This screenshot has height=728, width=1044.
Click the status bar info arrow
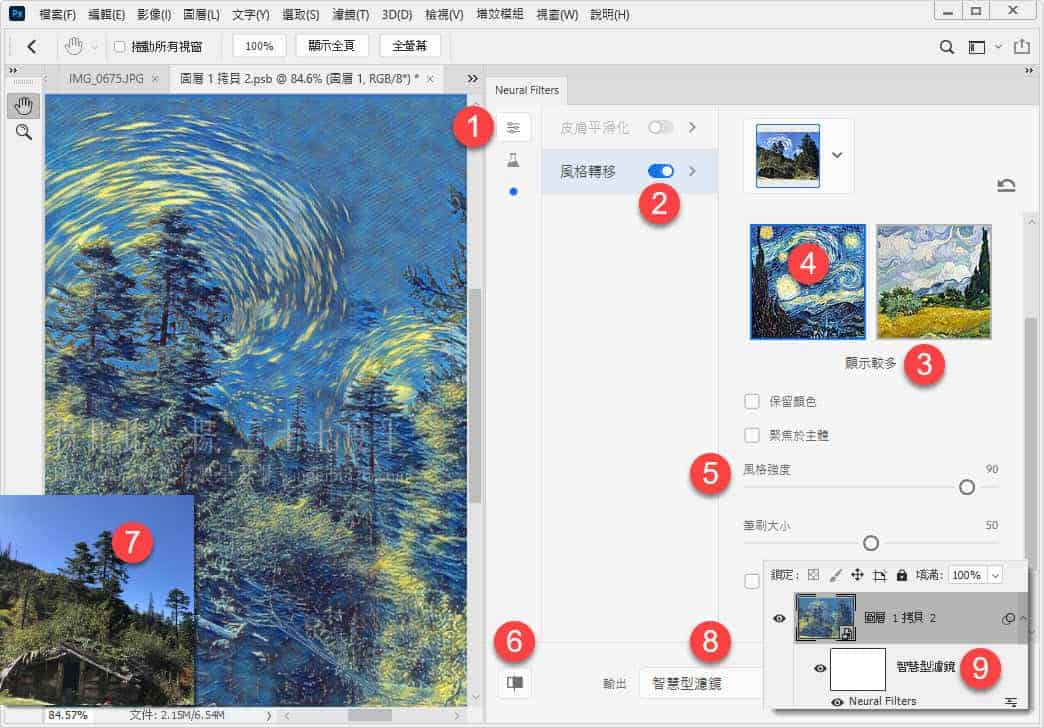tap(268, 716)
